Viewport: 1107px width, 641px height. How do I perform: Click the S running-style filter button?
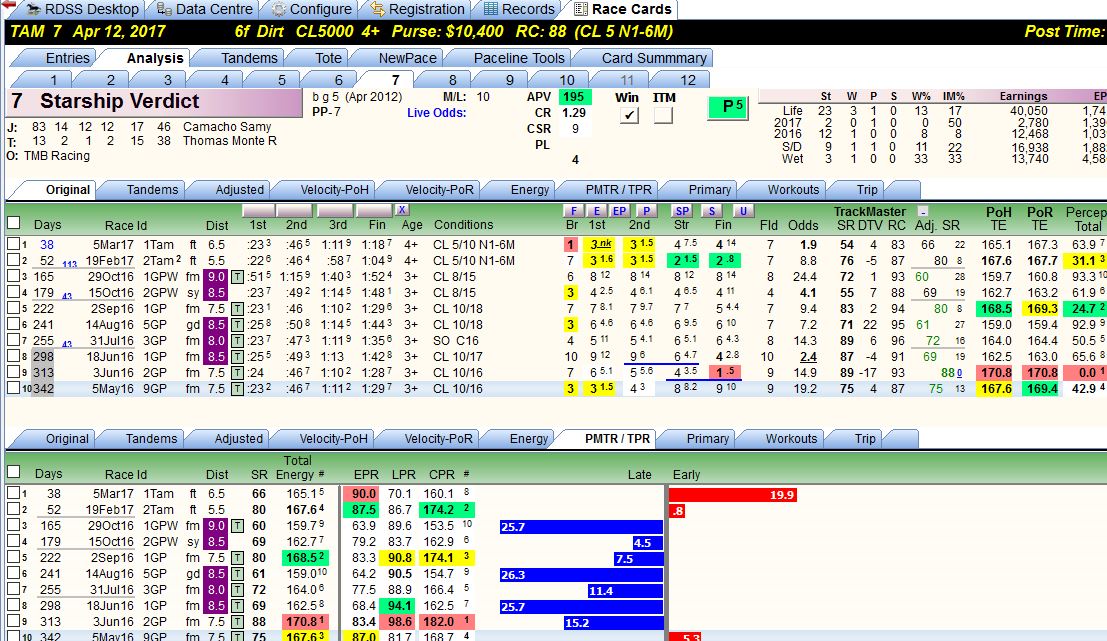712,210
